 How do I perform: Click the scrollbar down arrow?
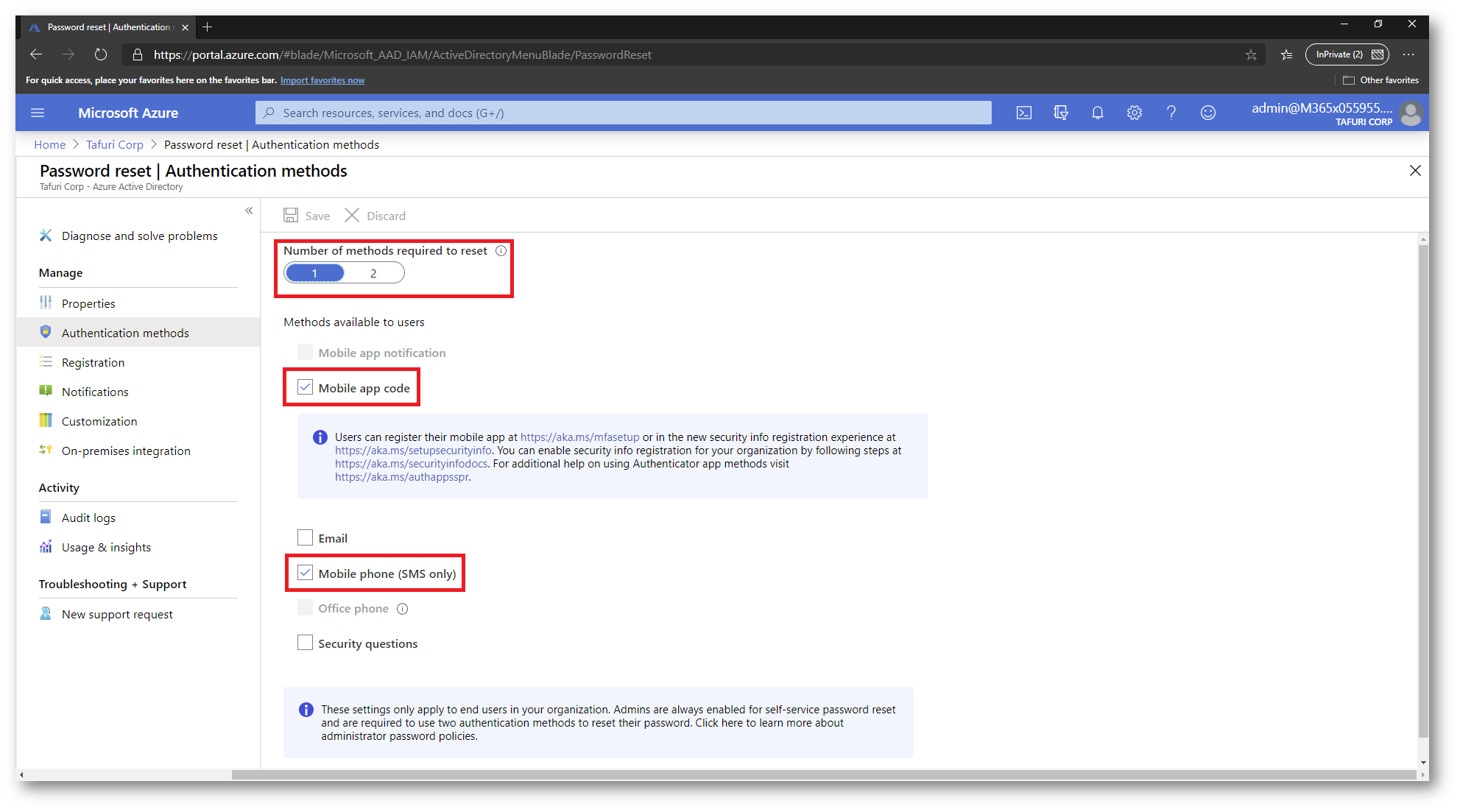pos(1423,763)
